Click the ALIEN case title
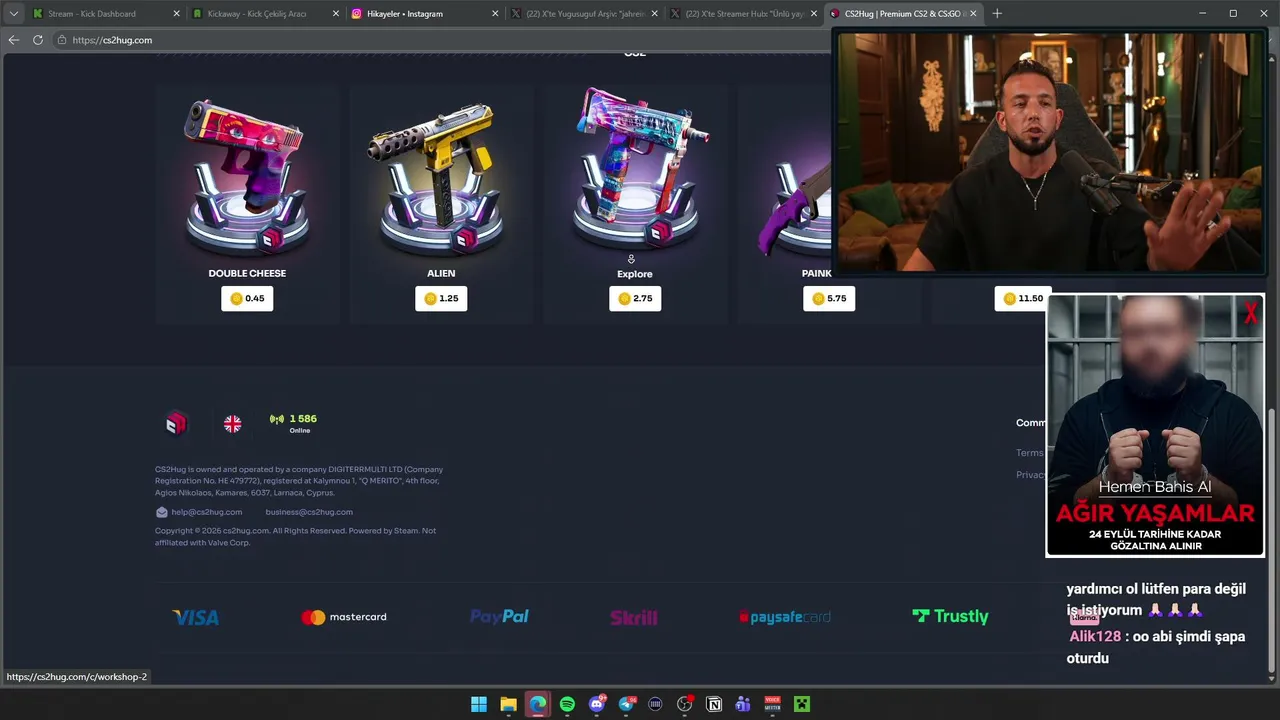This screenshot has height=720, width=1280. point(441,273)
